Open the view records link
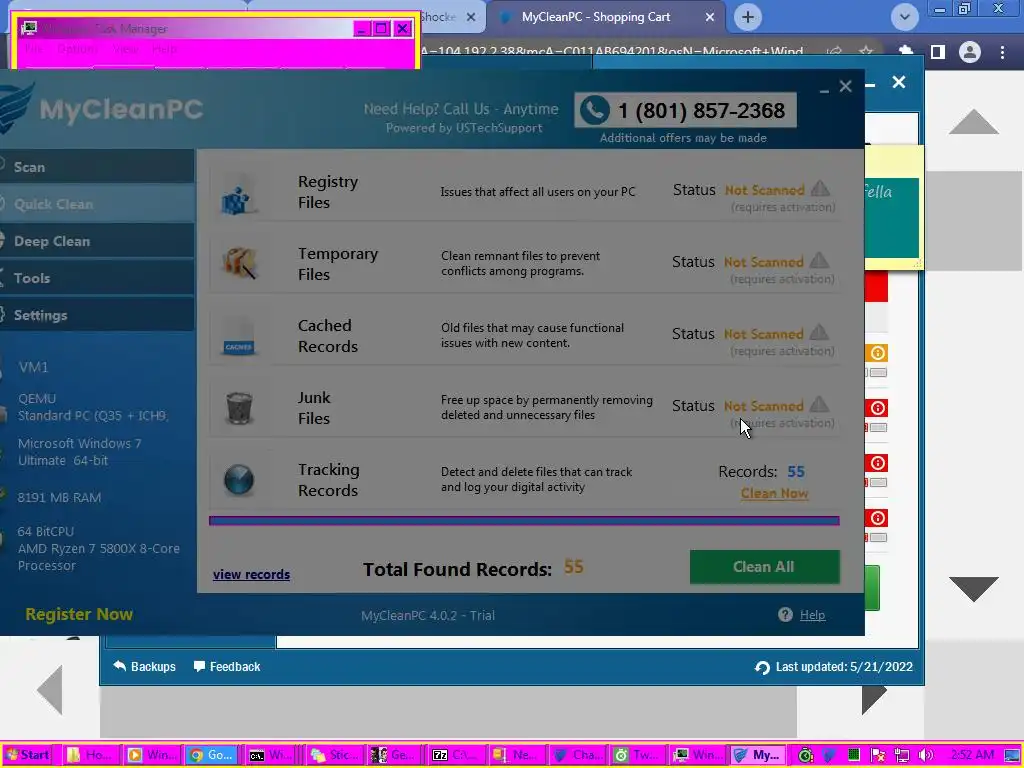This screenshot has width=1024, height=768. (x=251, y=575)
